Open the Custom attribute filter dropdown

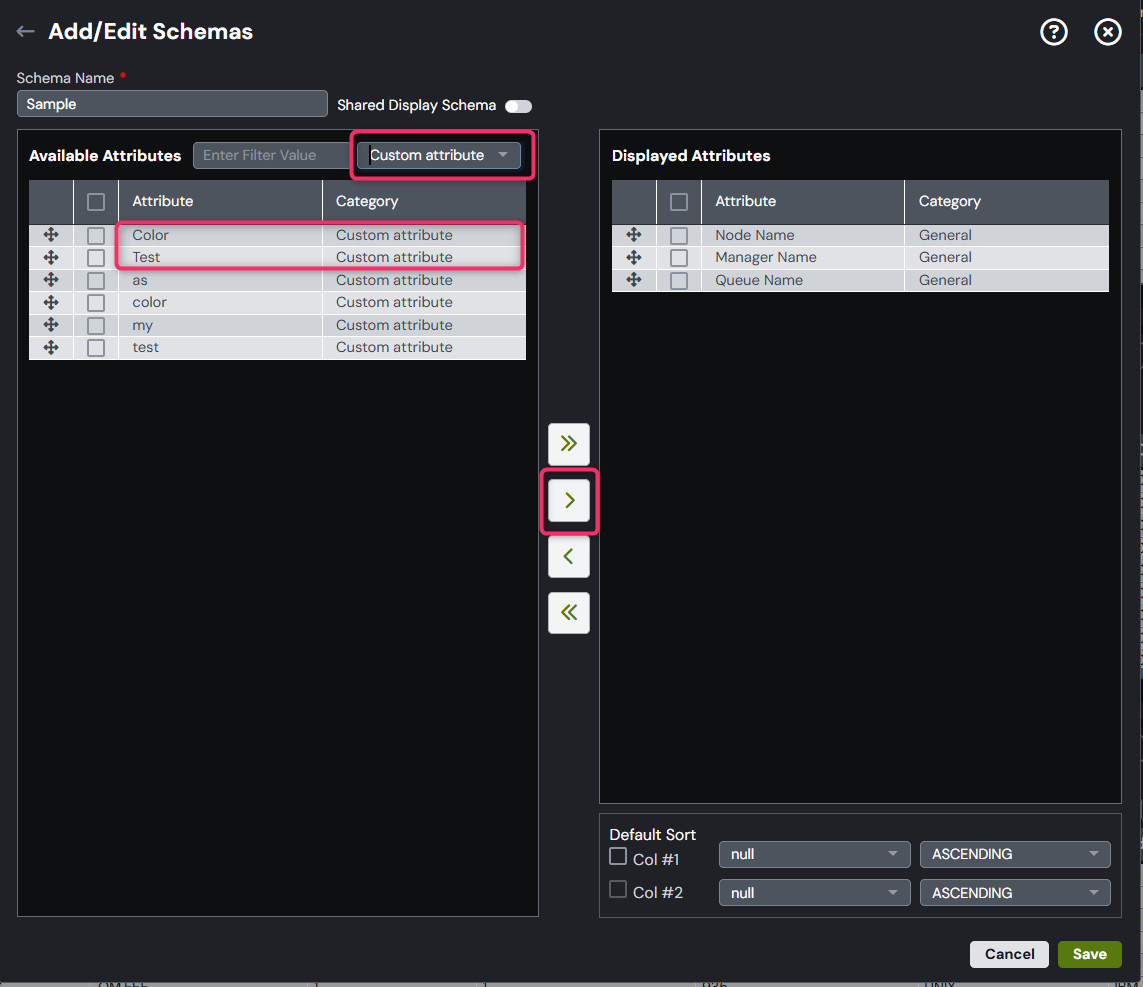440,155
